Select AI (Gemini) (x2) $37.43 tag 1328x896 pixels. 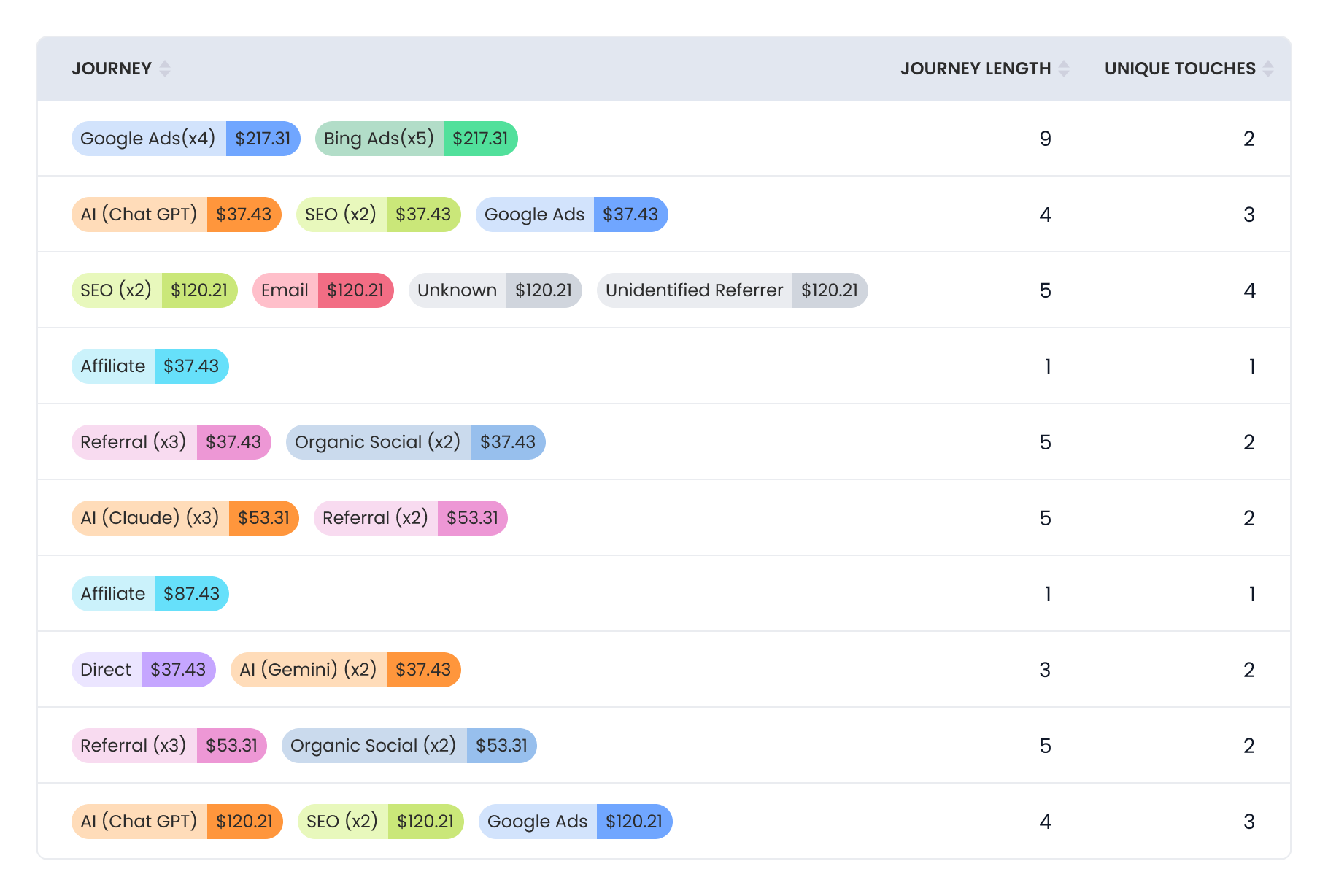[346, 670]
